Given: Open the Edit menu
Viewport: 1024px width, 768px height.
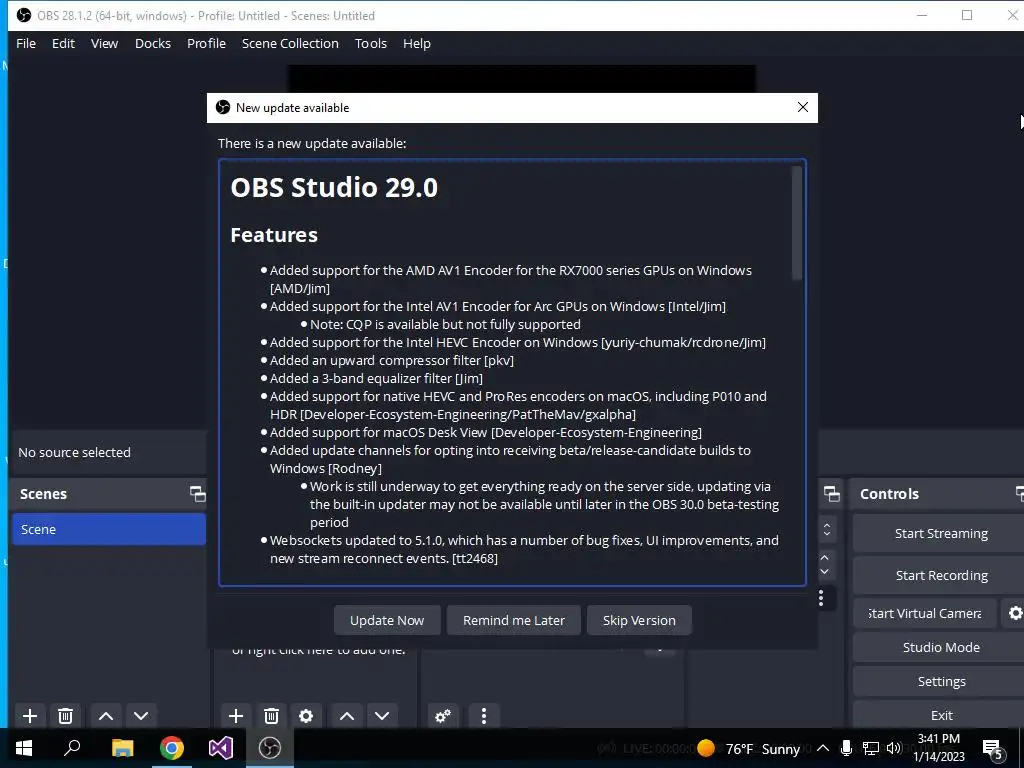Looking at the screenshot, I should (63, 43).
